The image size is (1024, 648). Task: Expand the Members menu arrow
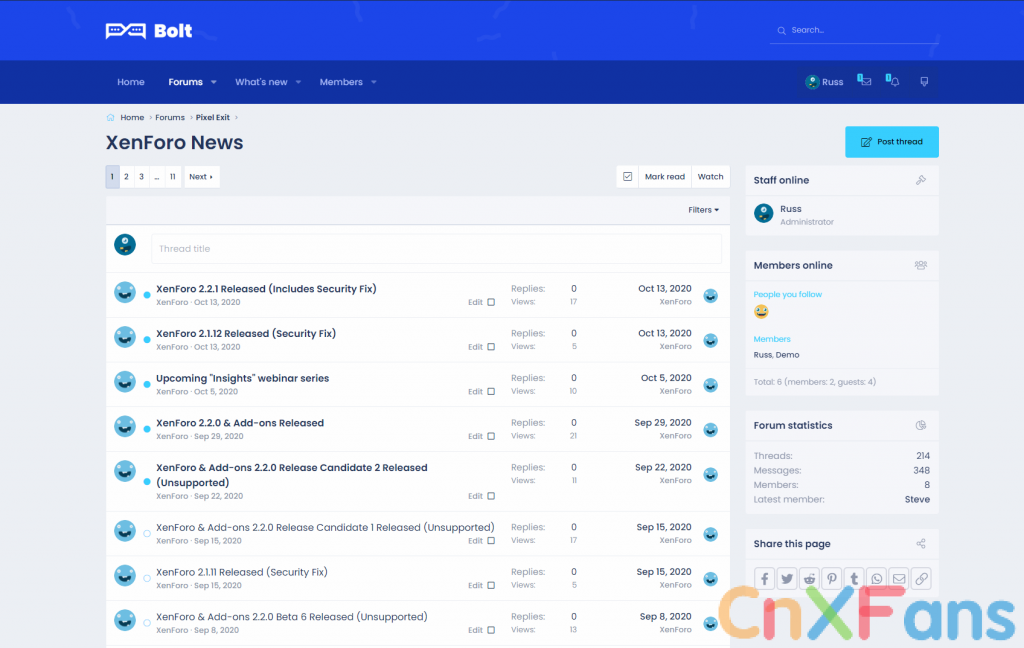[x=374, y=82]
